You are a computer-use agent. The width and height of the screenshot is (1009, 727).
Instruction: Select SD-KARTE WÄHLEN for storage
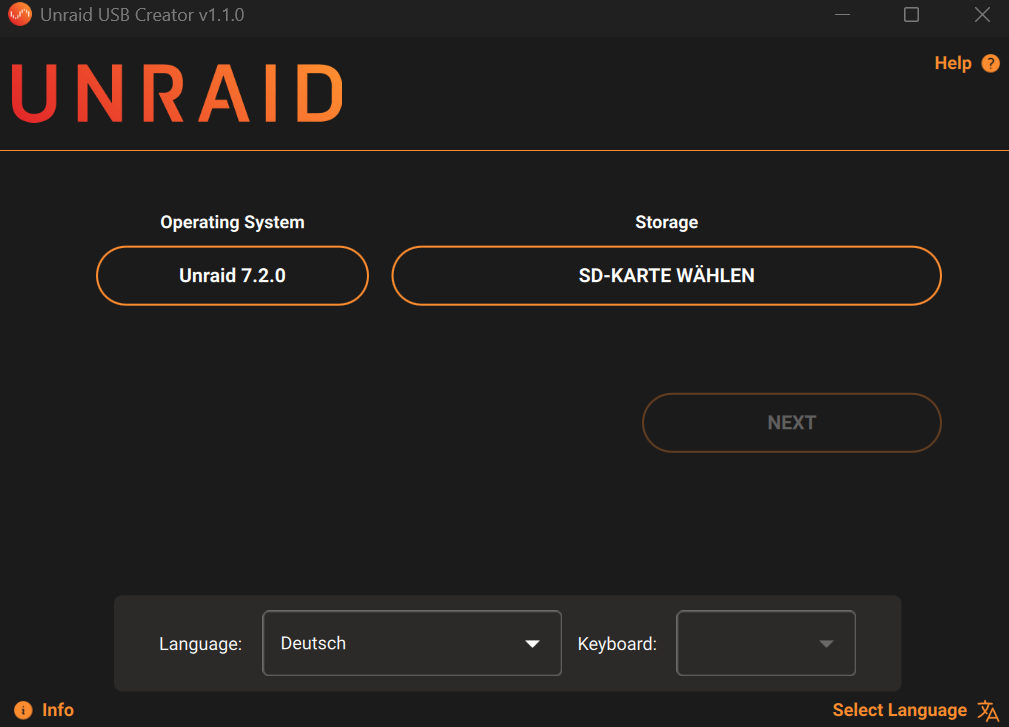tap(666, 275)
